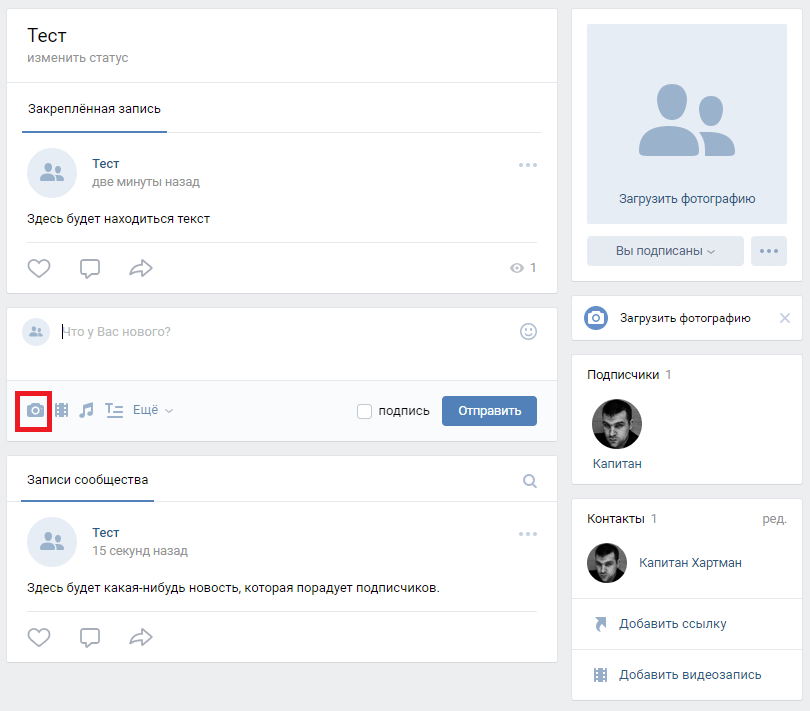Click the изменить статус link
This screenshot has height=711, width=810.
(78, 58)
